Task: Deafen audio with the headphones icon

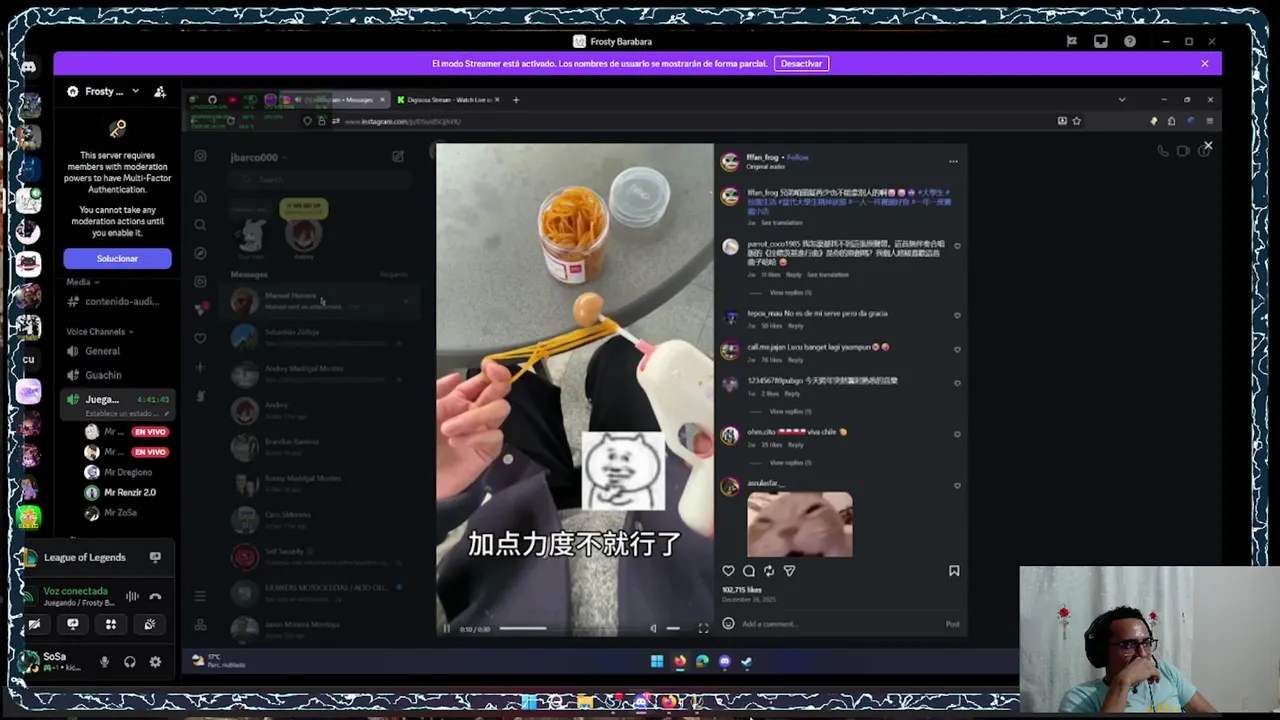Action: click(x=130, y=662)
